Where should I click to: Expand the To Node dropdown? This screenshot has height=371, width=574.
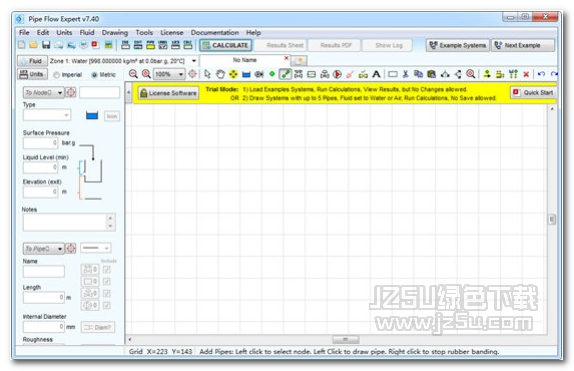[x=60, y=93]
